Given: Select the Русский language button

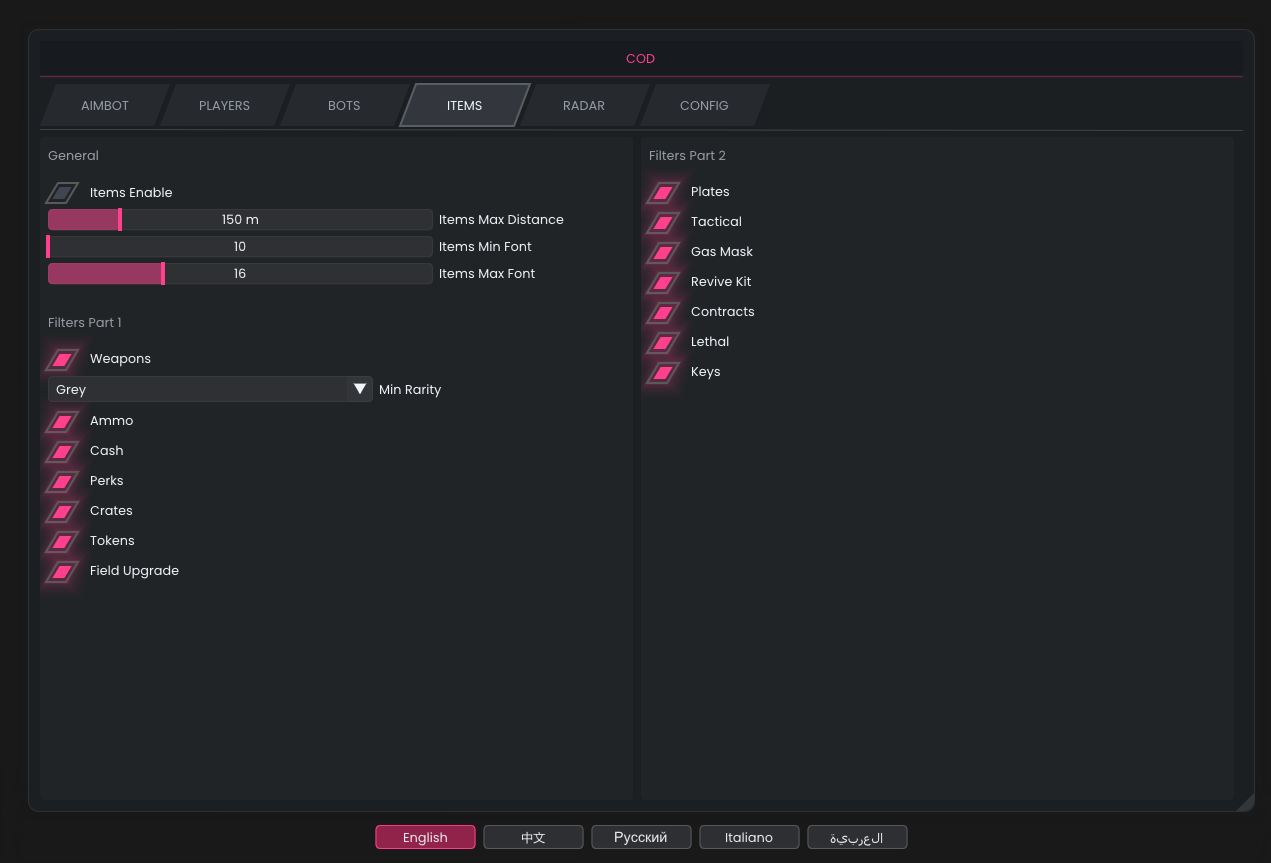Looking at the screenshot, I should click(x=640, y=837).
